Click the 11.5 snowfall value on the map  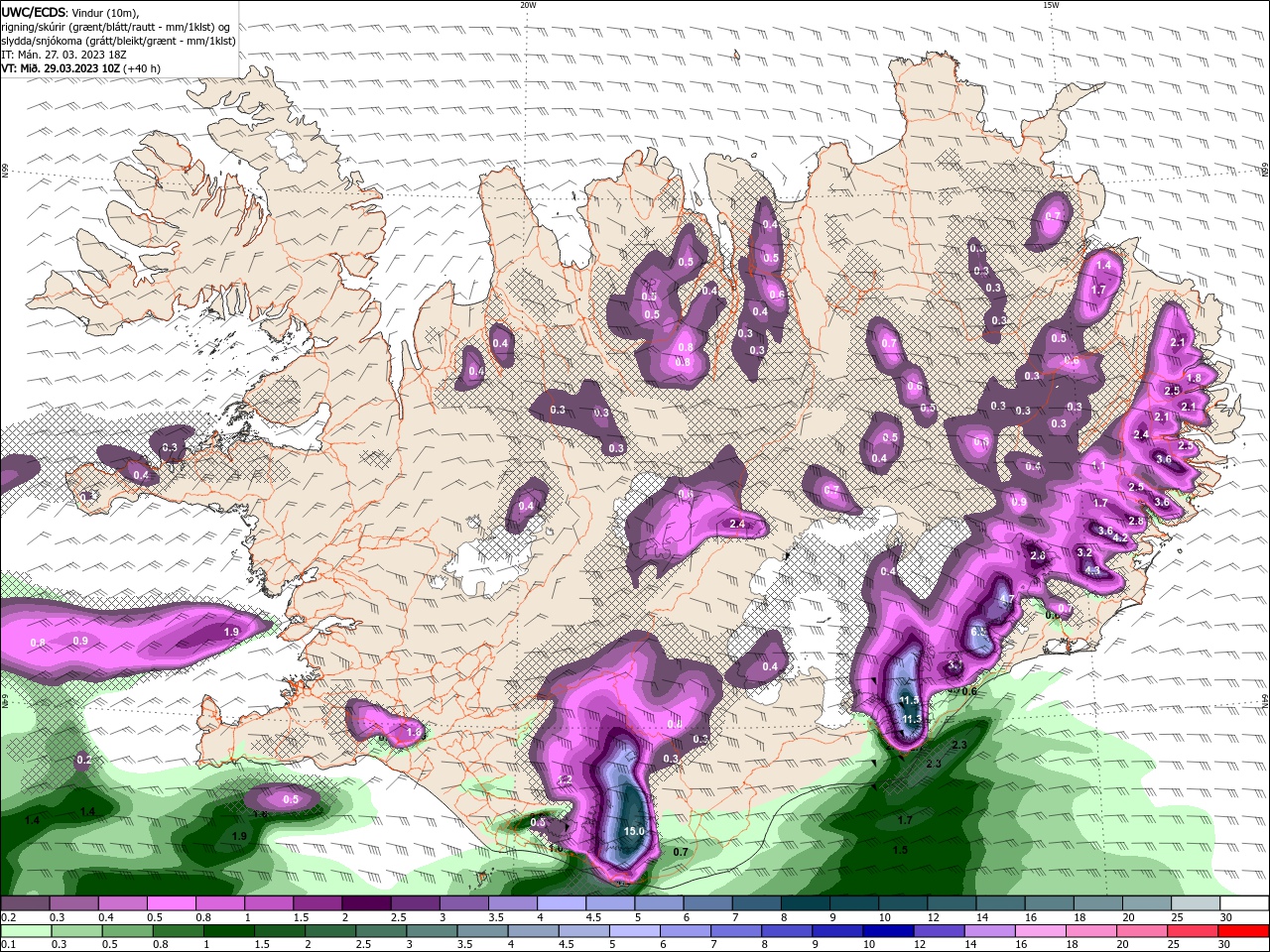[x=909, y=700]
